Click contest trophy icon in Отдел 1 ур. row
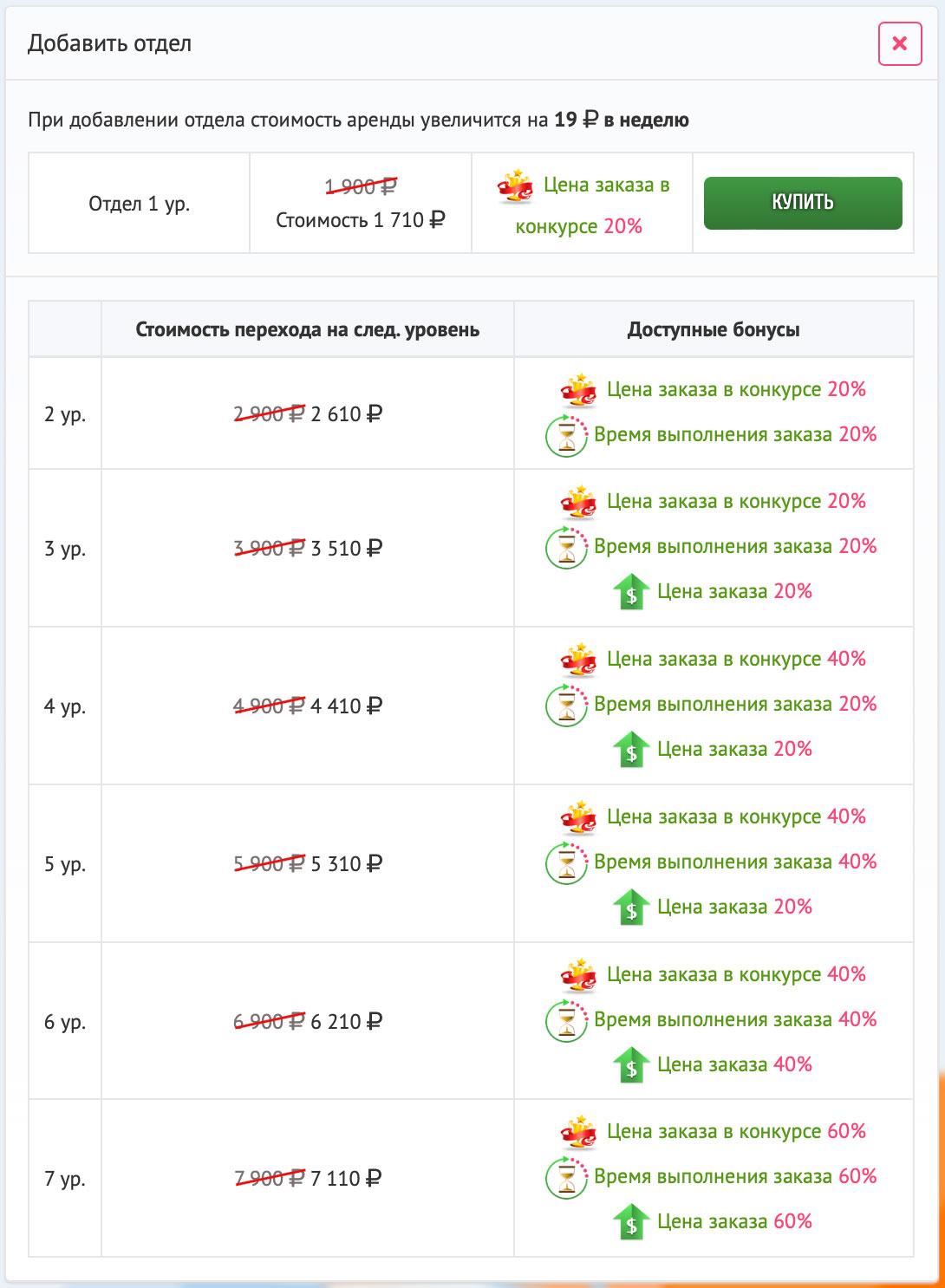This screenshot has height=1288, width=945. tap(515, 185)
